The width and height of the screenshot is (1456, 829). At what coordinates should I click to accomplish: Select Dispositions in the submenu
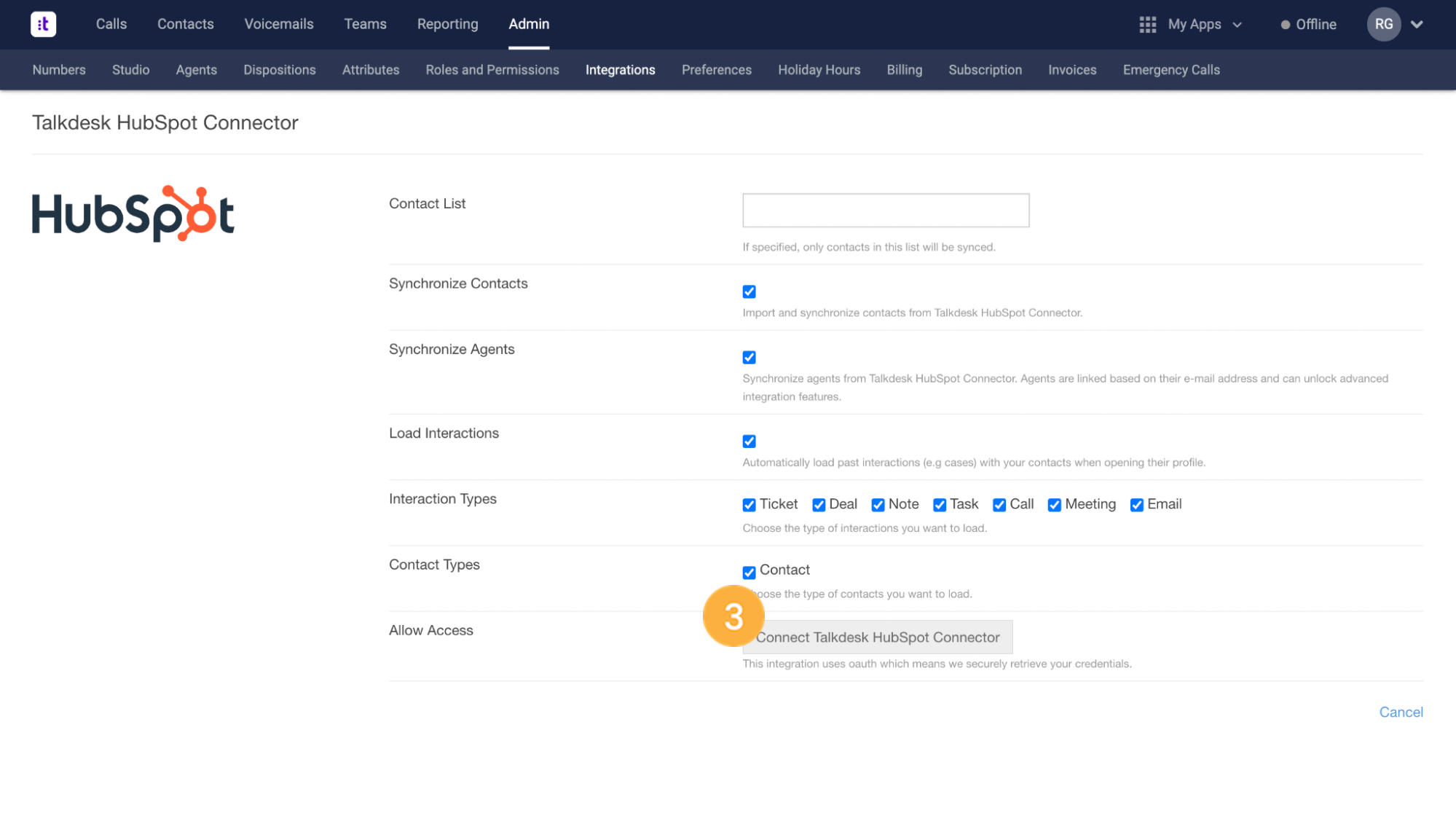click(280, 70)
